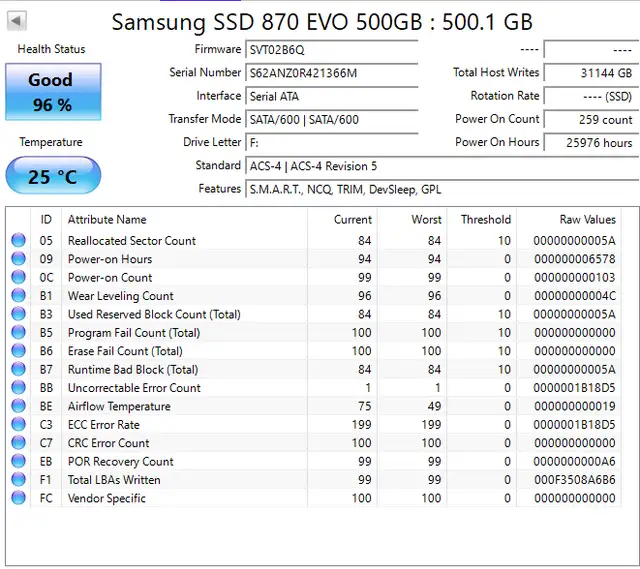The height and width of the screenshot is (569, 640).
Task: Select raw value 000000000103
Action: [575, 278]
